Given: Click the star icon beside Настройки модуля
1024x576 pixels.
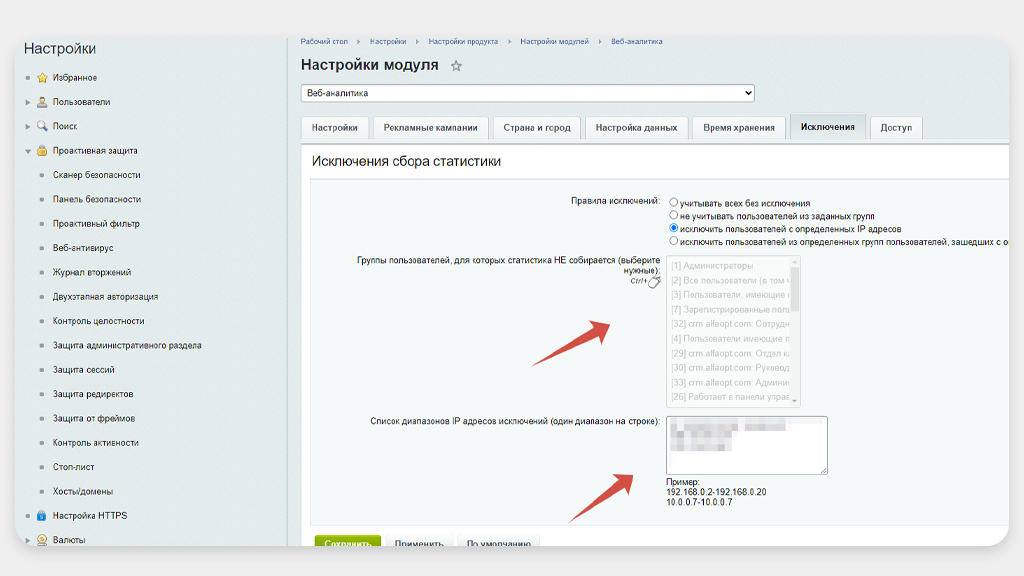Looking at the screenshot, I should click(457, 66).
